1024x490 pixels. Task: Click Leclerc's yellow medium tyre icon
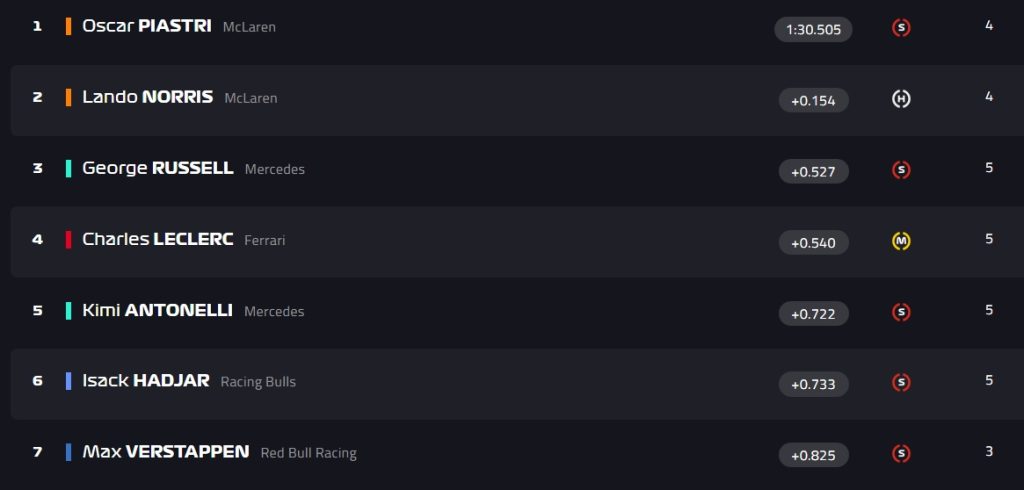(x=901, y=242)
